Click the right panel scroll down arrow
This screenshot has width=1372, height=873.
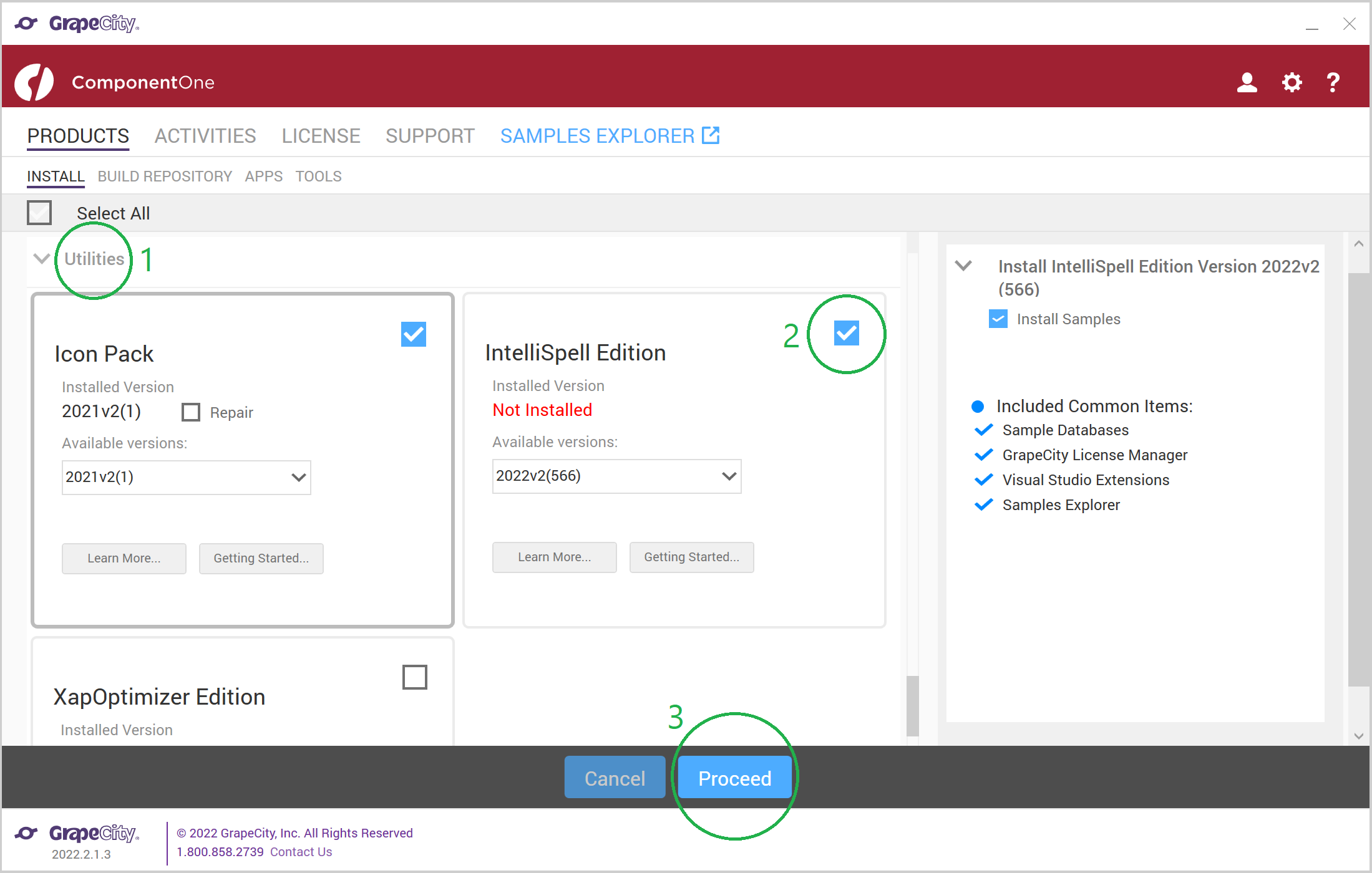pyautogui.click(x=1359, y=736)
